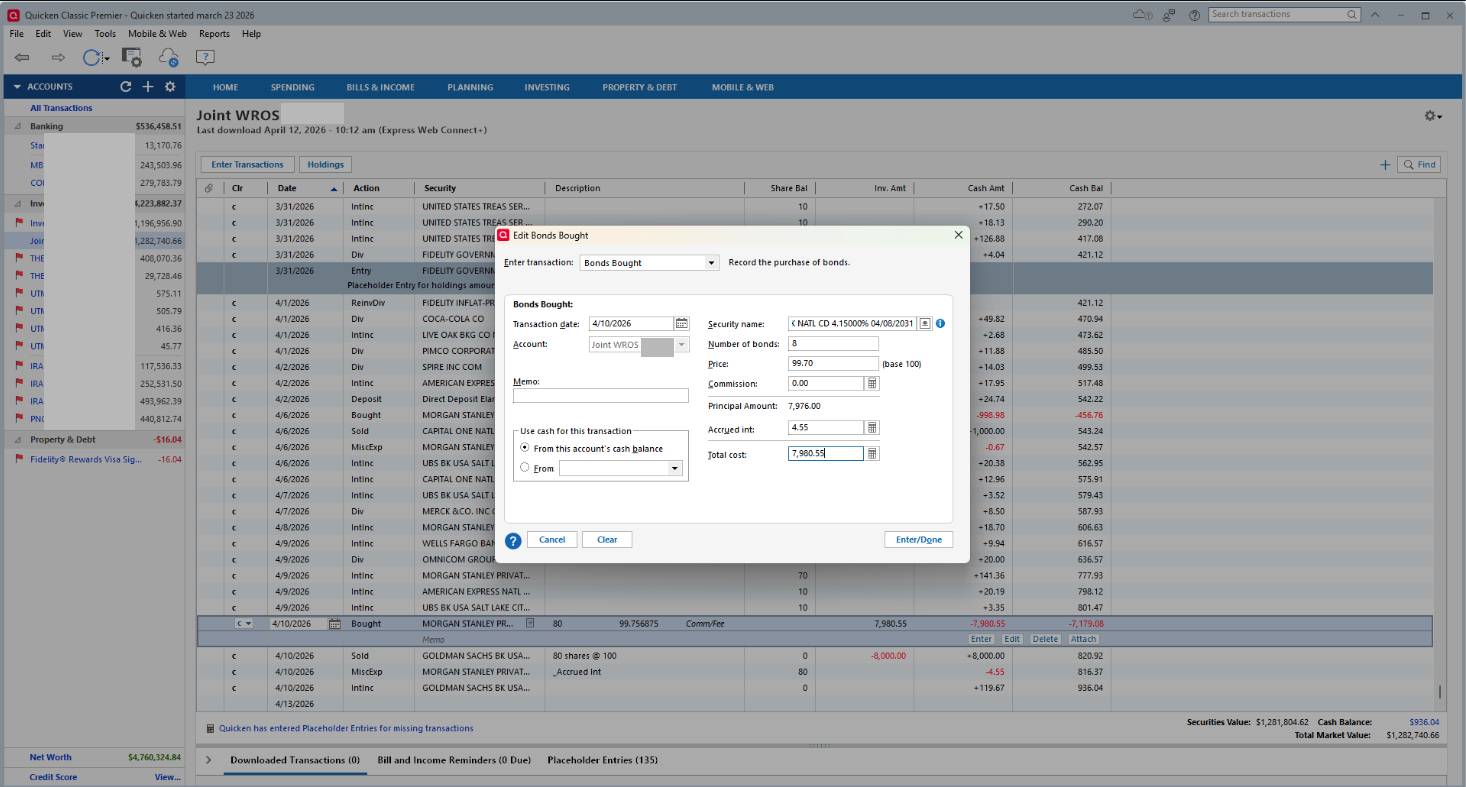Image resolution: width=1466 pixels, height=787 pixels.
Task: Open the From account dropdown list
Action: coord(675,468)
